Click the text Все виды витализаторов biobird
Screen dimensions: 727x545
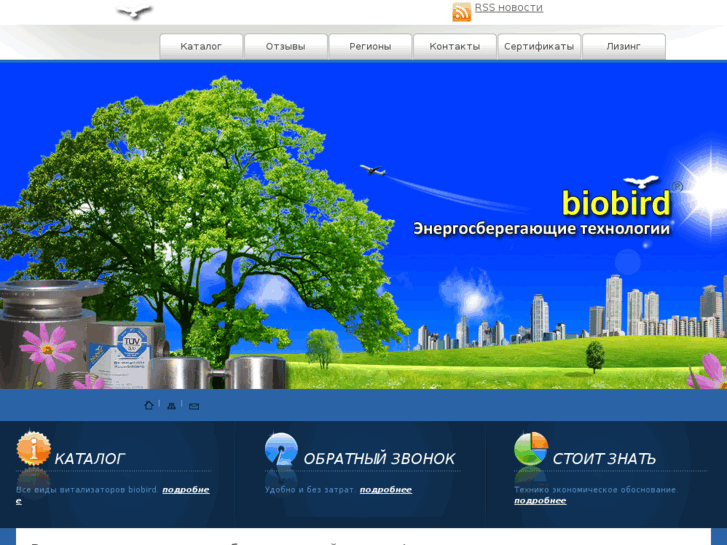pos(87,490)
